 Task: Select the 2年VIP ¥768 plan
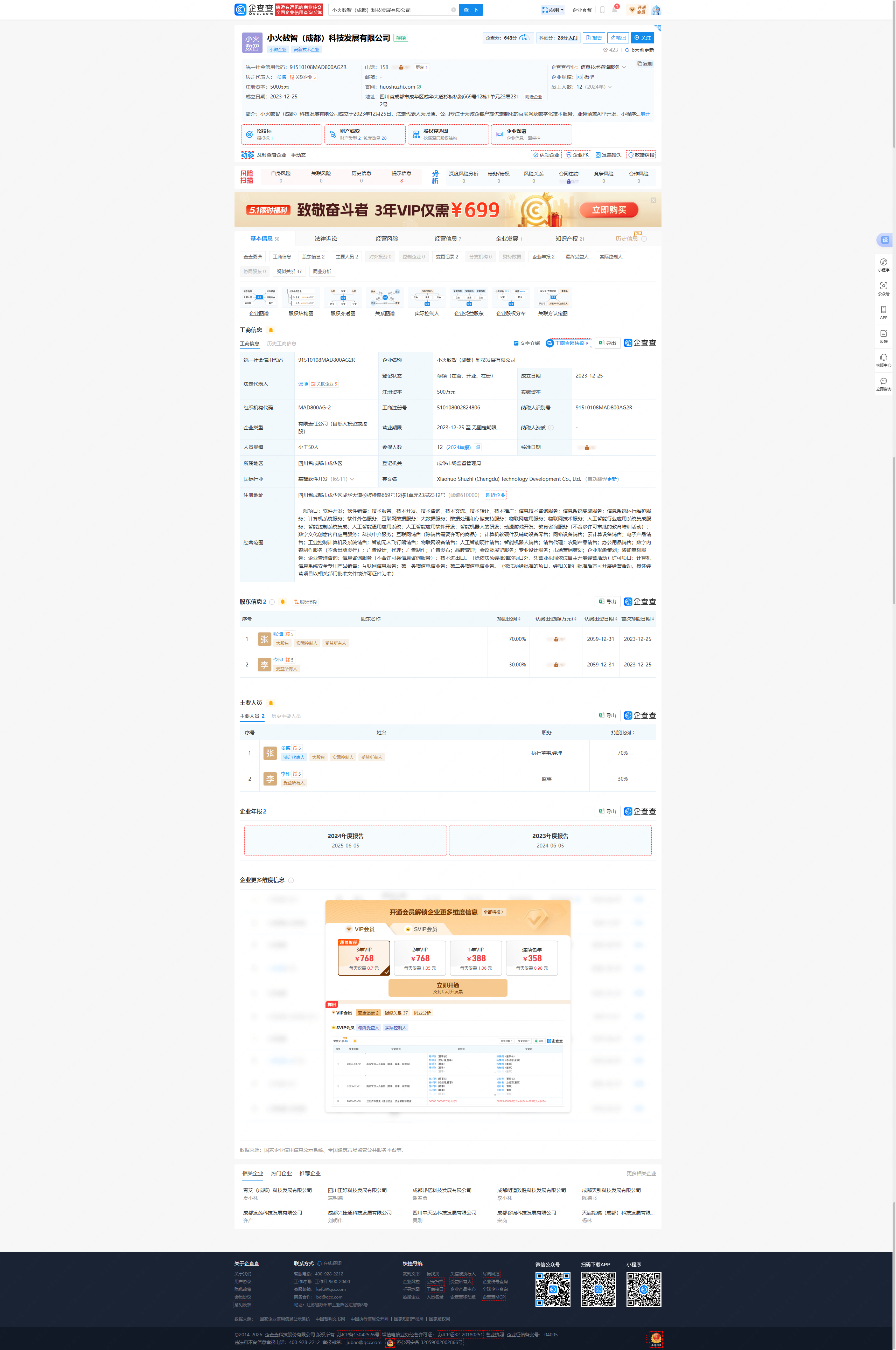pyautogui.click(x=420, y=958)
